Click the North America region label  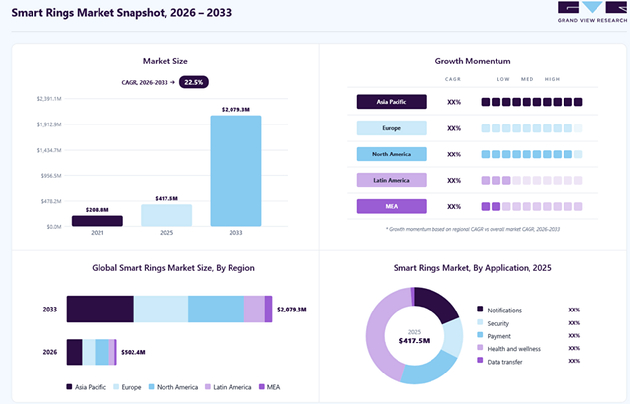392,154
